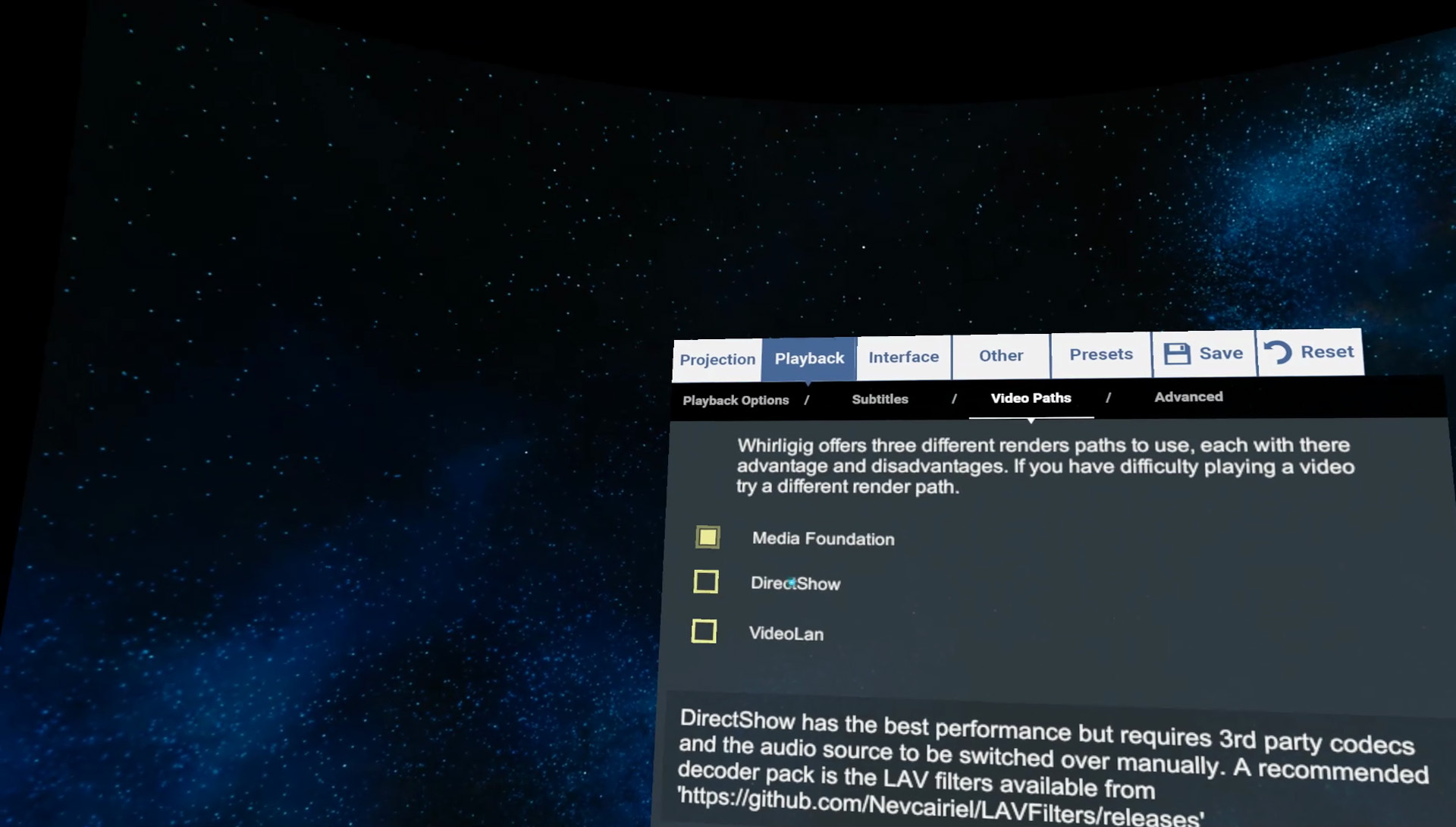Select the Video Paths sub-tab

pyautogui.click(x=1031, y=398)
